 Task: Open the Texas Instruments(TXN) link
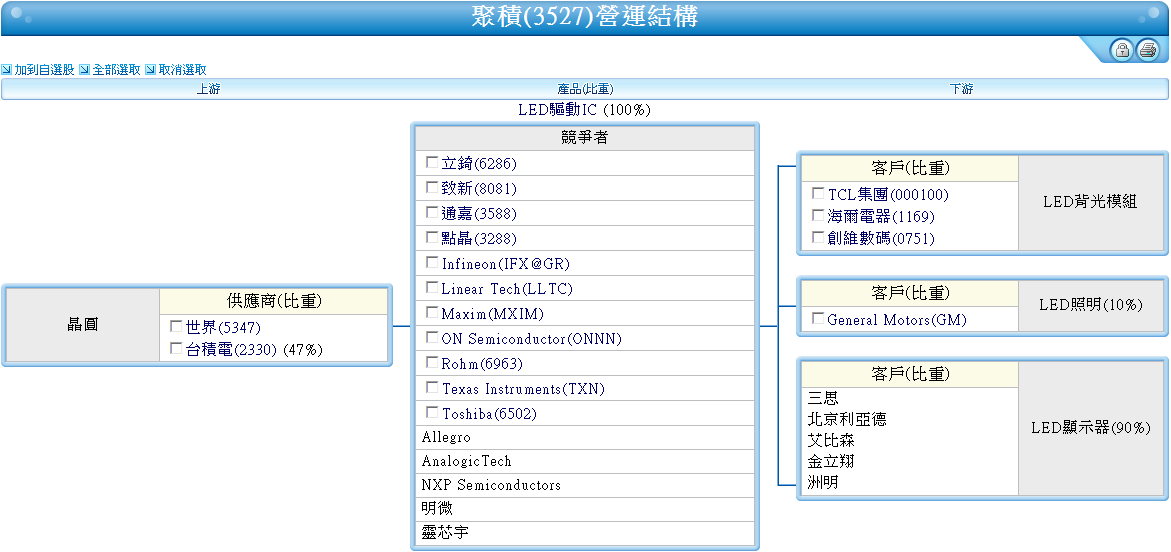pos(524,389)
